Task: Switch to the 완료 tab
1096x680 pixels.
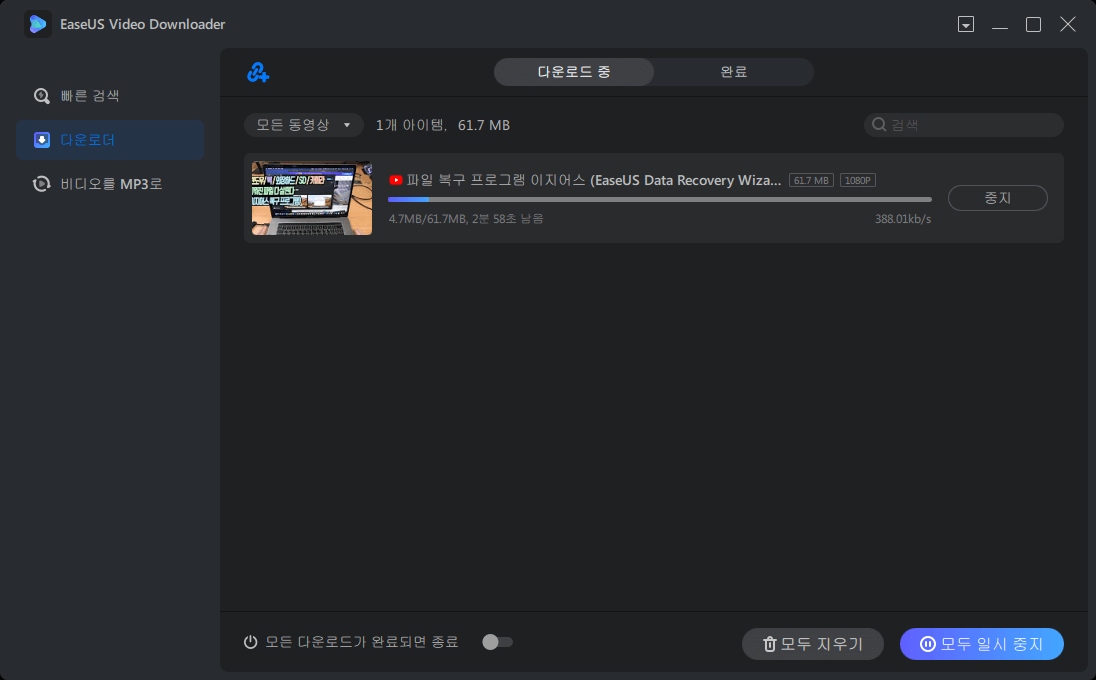Action: point(734,72)
